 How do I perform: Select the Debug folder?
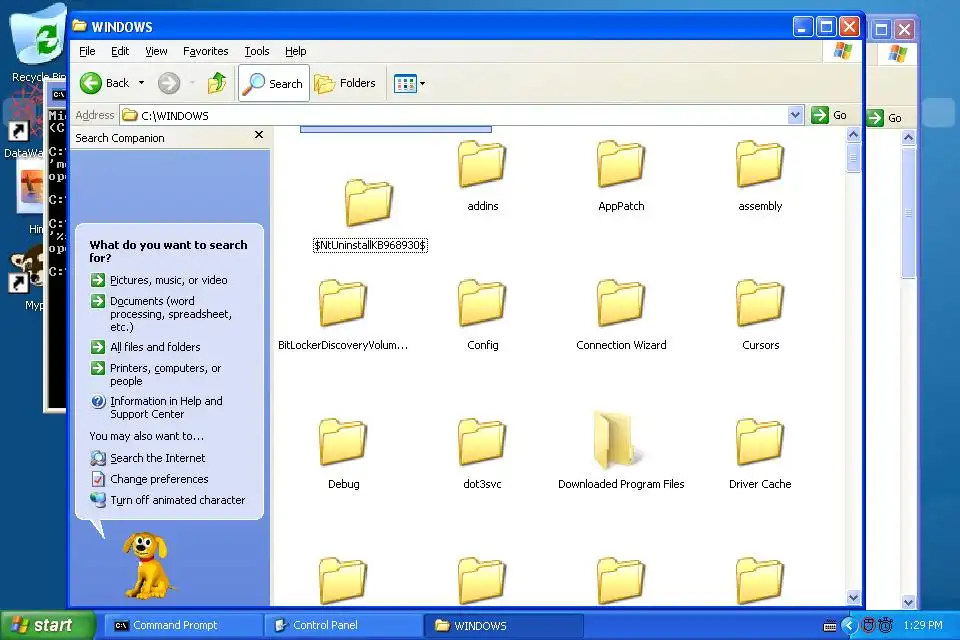coord(343,454)
